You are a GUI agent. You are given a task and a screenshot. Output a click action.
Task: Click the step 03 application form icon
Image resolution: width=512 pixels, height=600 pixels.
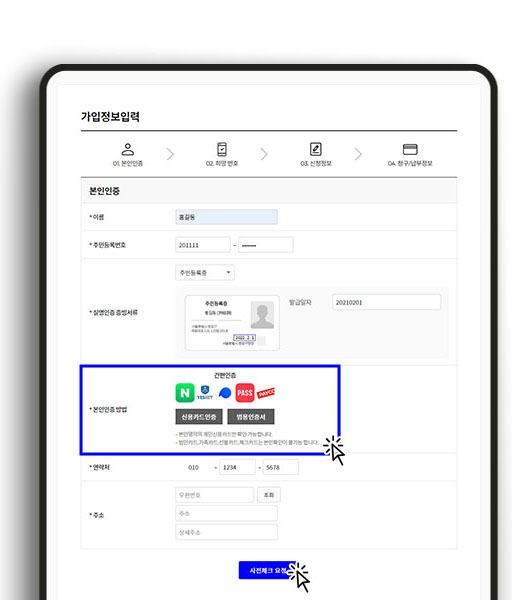click(316, 149)
